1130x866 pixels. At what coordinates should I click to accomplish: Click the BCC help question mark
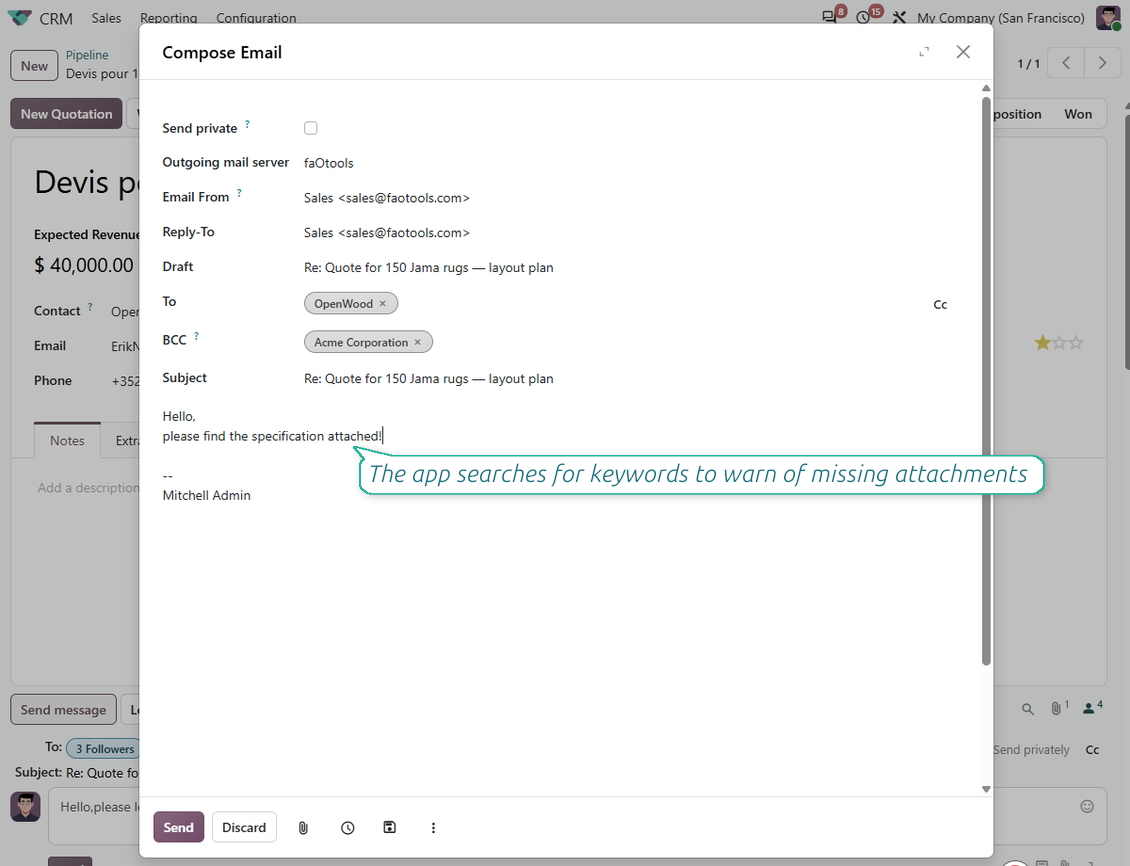(197, 336)
